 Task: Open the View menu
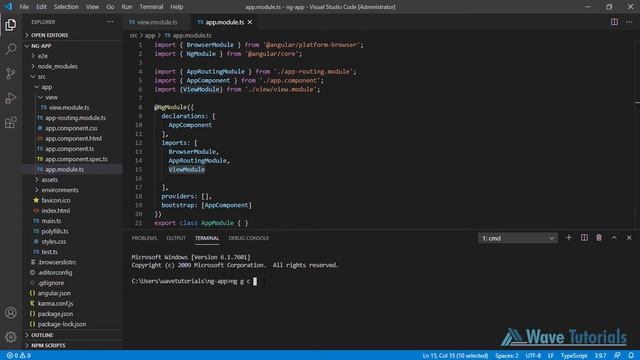coord(92,7)
